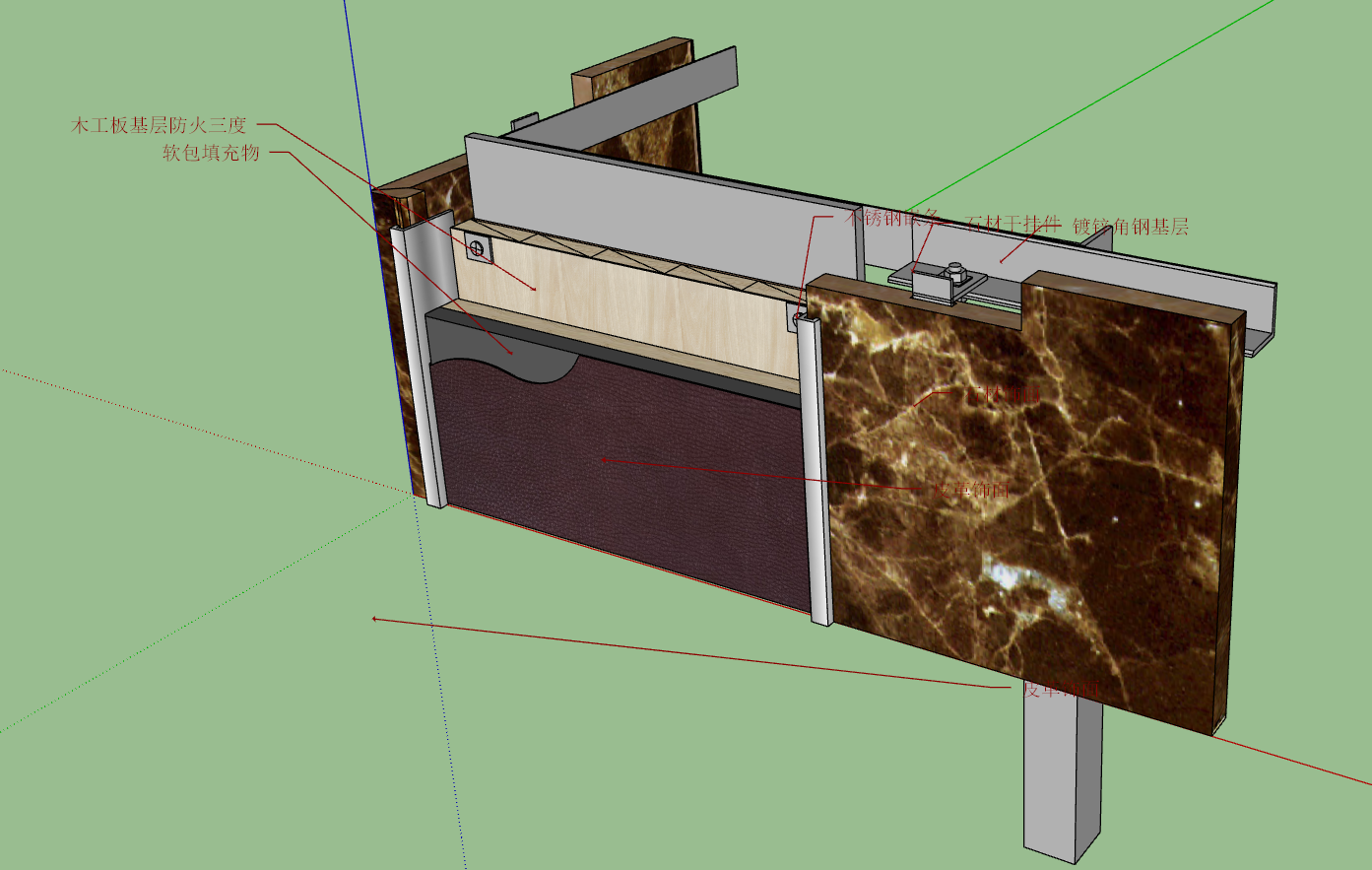Select the 木工板基层防火三度 text label

159,126
